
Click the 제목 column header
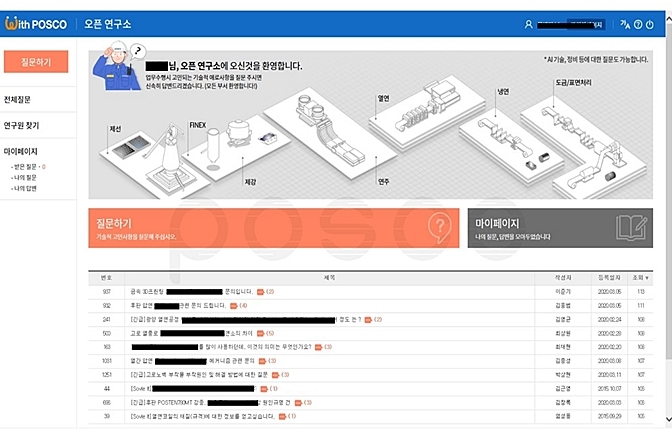pos(329,278)
